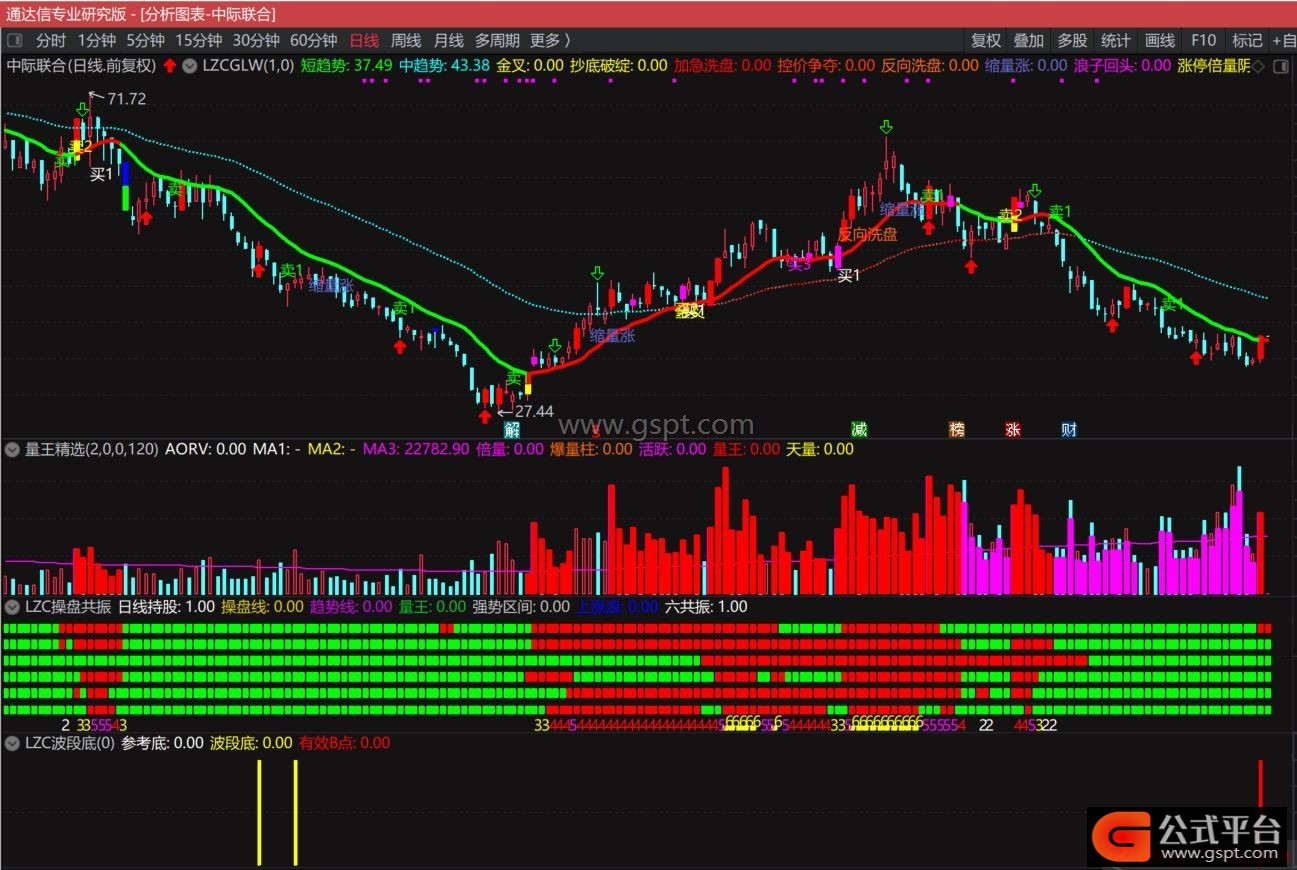Screen dimensions: 1297x870
Task: Click the 减 info marker icon
Action: pyautogui.click(x=859, y=430)
